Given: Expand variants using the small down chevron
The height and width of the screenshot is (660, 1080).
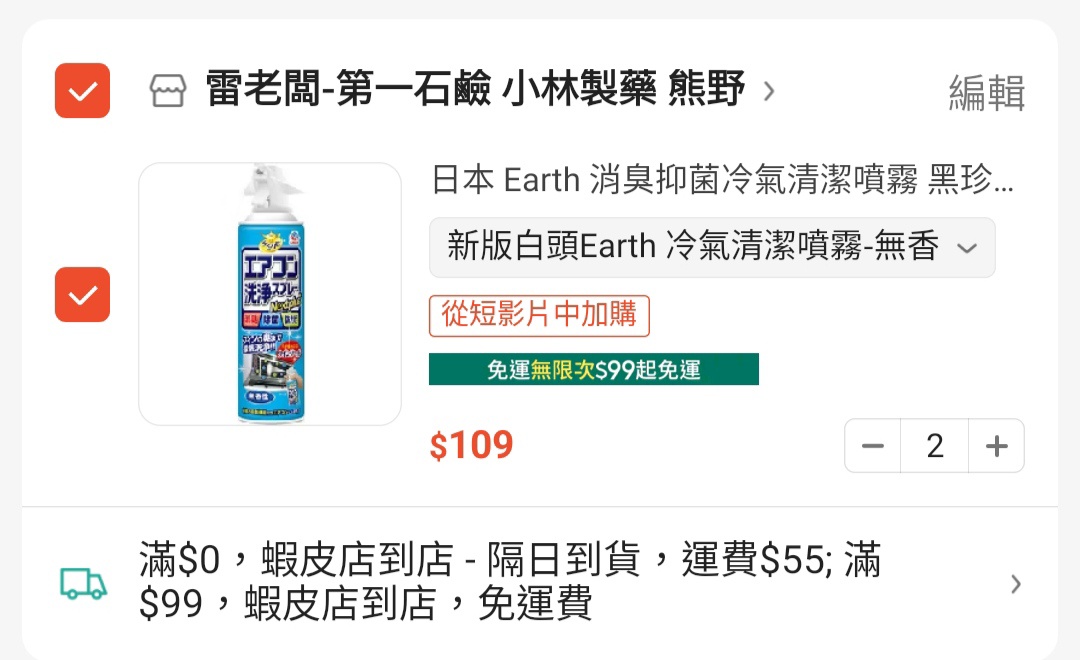Looking at the screenshot, I should [967, 248].
